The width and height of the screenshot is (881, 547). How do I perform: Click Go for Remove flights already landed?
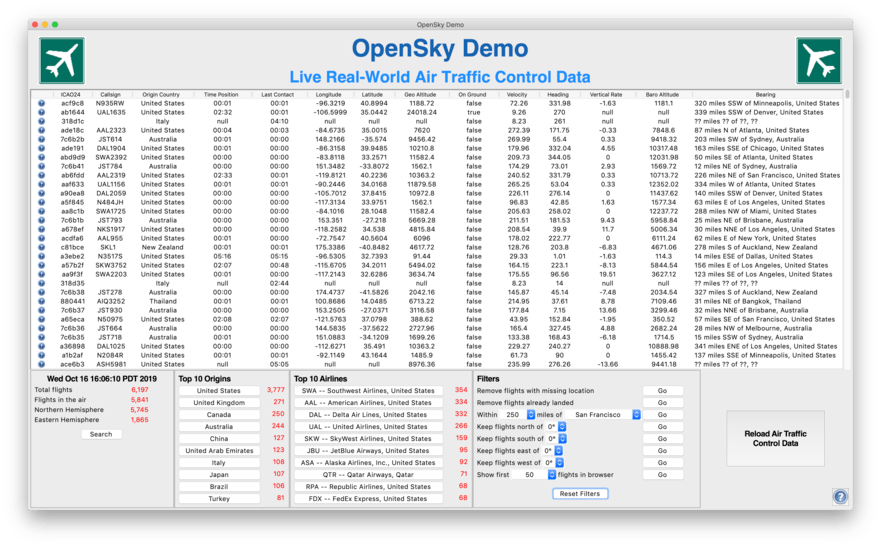(662, 403)
